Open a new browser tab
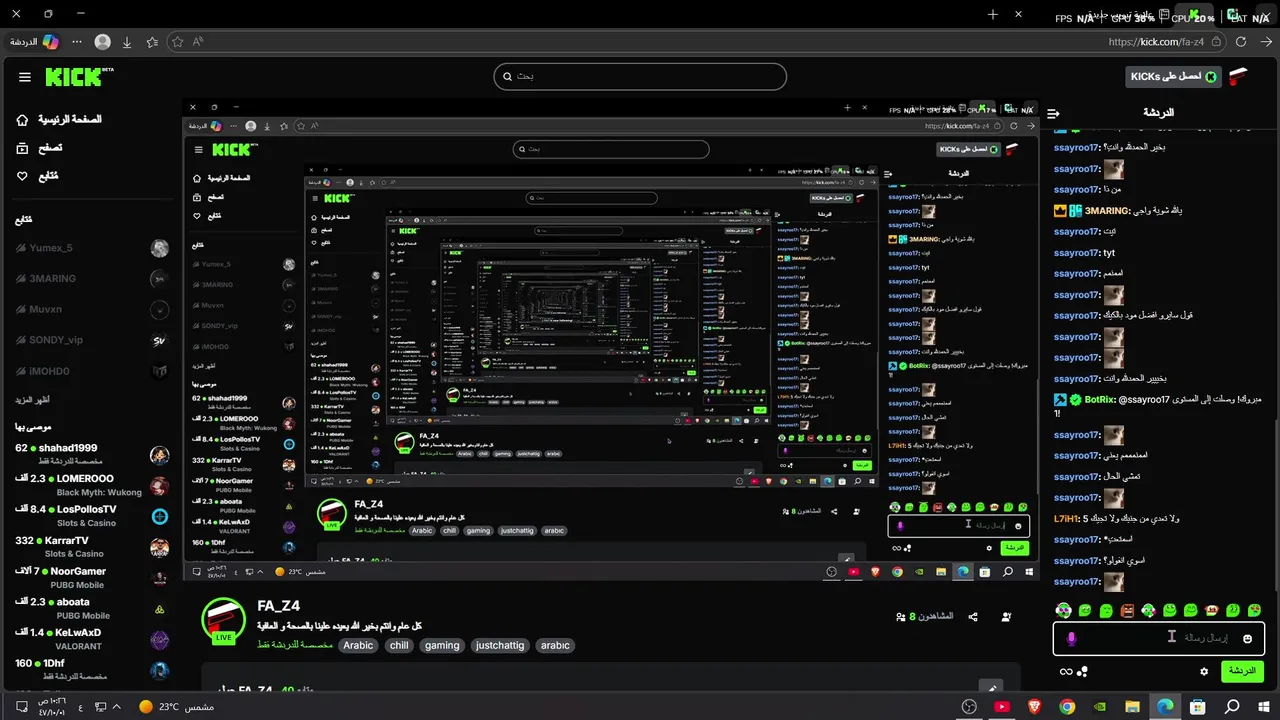The height and width of the screenshot is (720, 1280). [x=992, y=15]
